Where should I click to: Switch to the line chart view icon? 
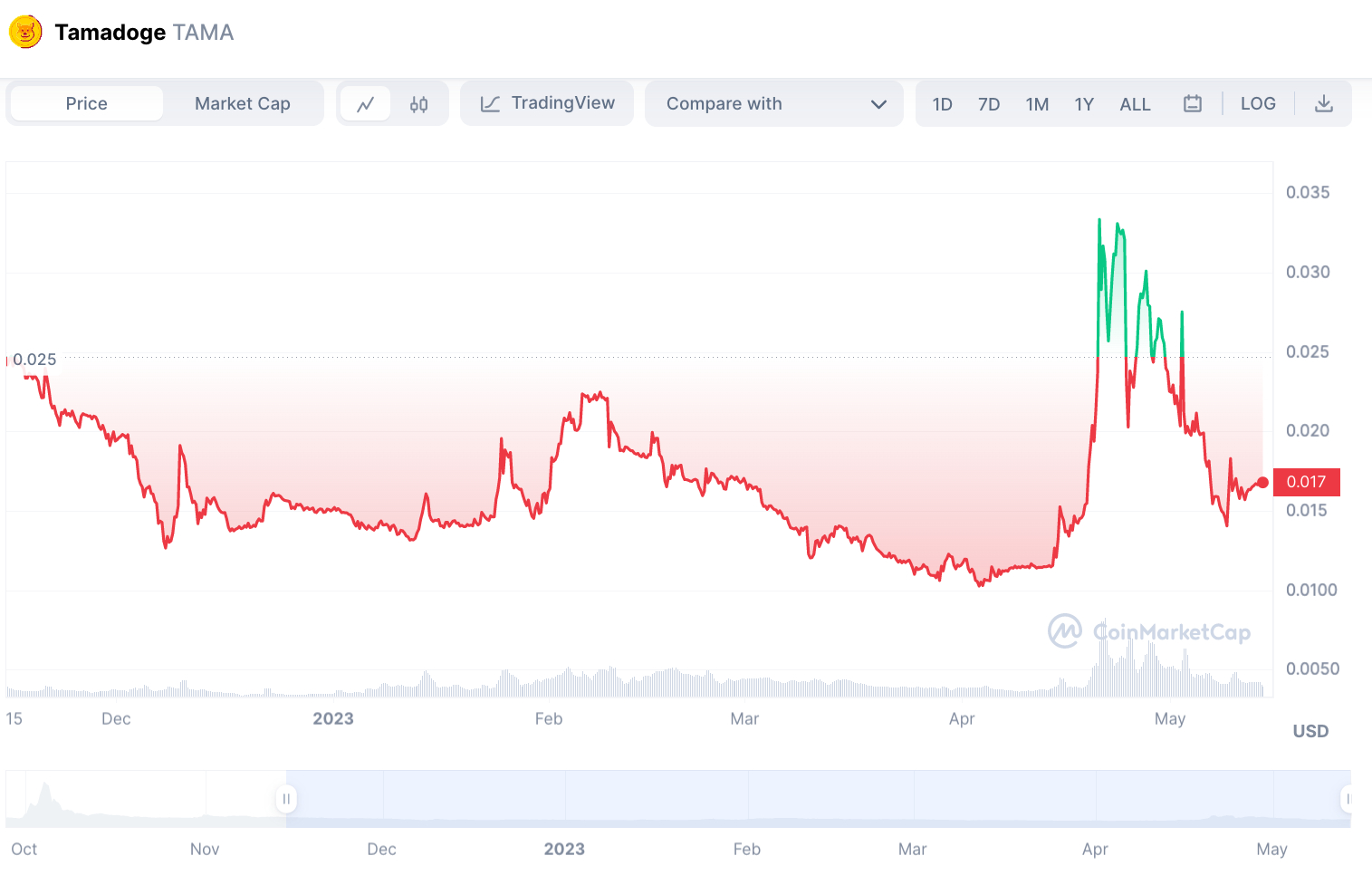(366, 104)
